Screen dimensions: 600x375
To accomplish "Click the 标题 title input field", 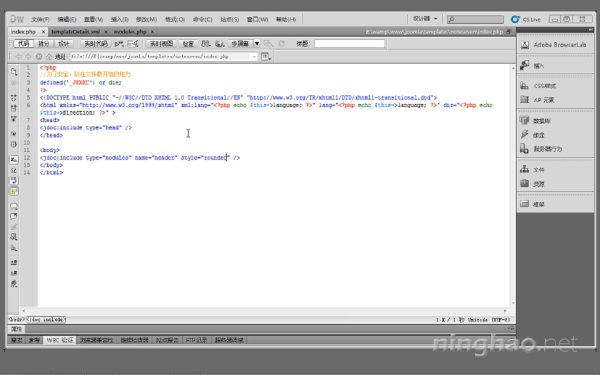I will coord(349,44).
